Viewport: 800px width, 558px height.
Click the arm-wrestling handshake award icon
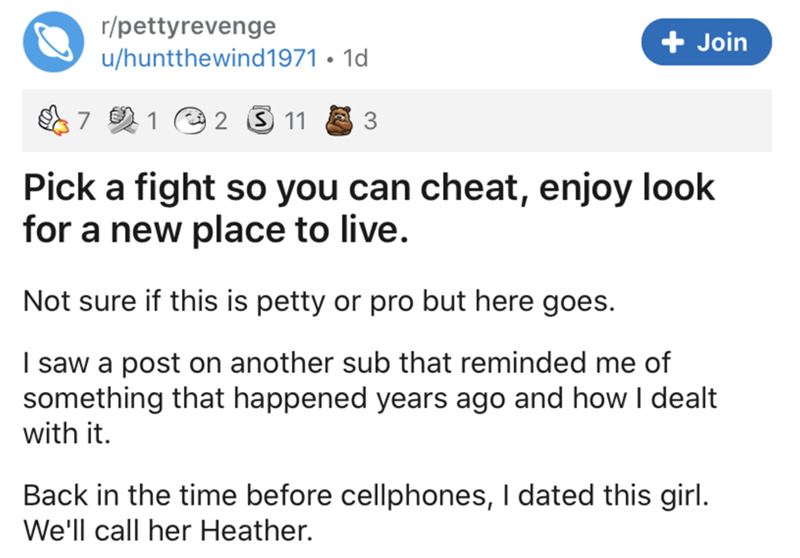[x=120, y=125]
